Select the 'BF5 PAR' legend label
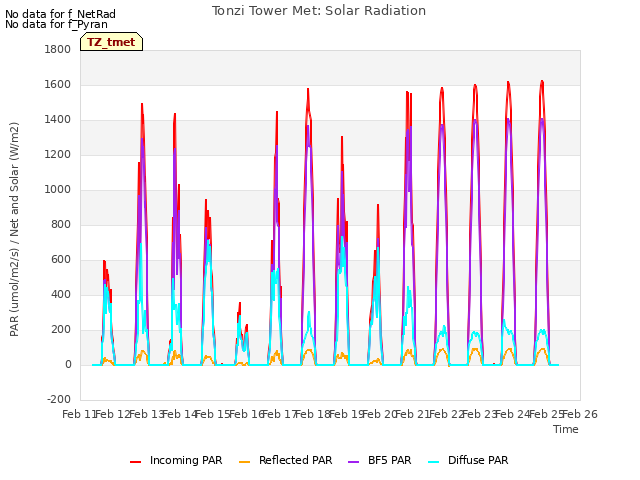 pos(389,460)
